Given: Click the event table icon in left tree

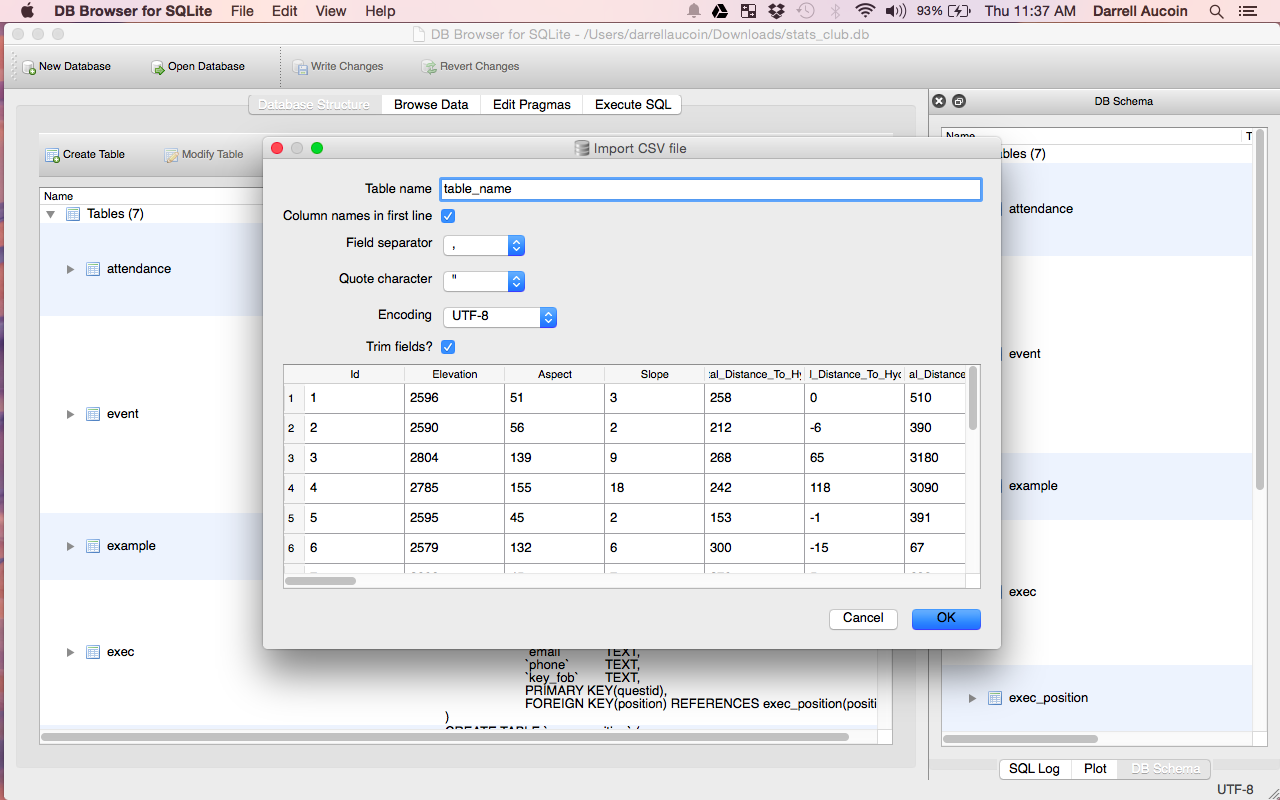Looking at the screenshot, I should coord(93,414).
